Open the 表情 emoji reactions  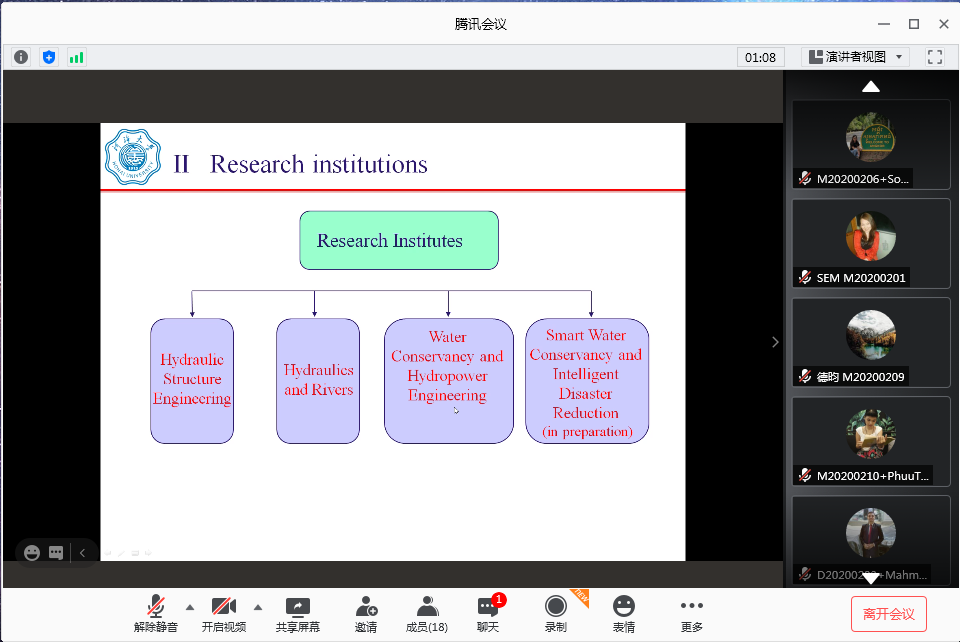click(x=624, y=613)
